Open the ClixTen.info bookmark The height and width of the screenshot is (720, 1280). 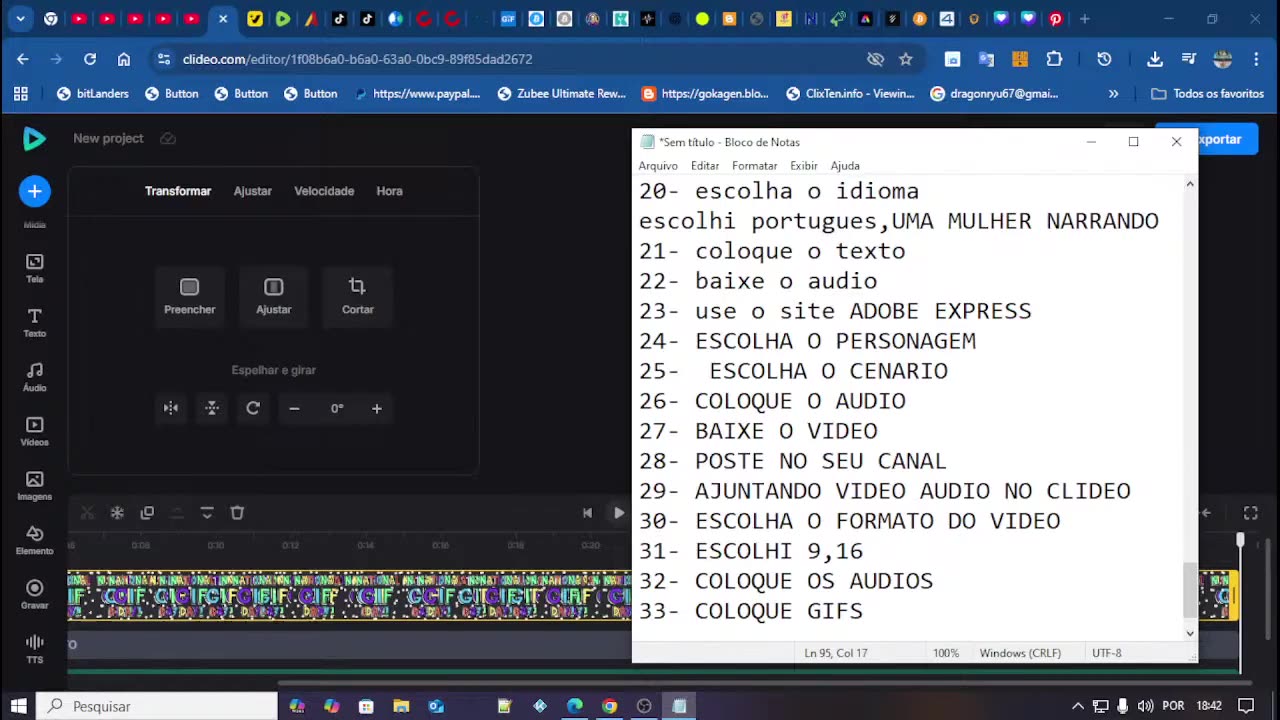tap(850, 94)
